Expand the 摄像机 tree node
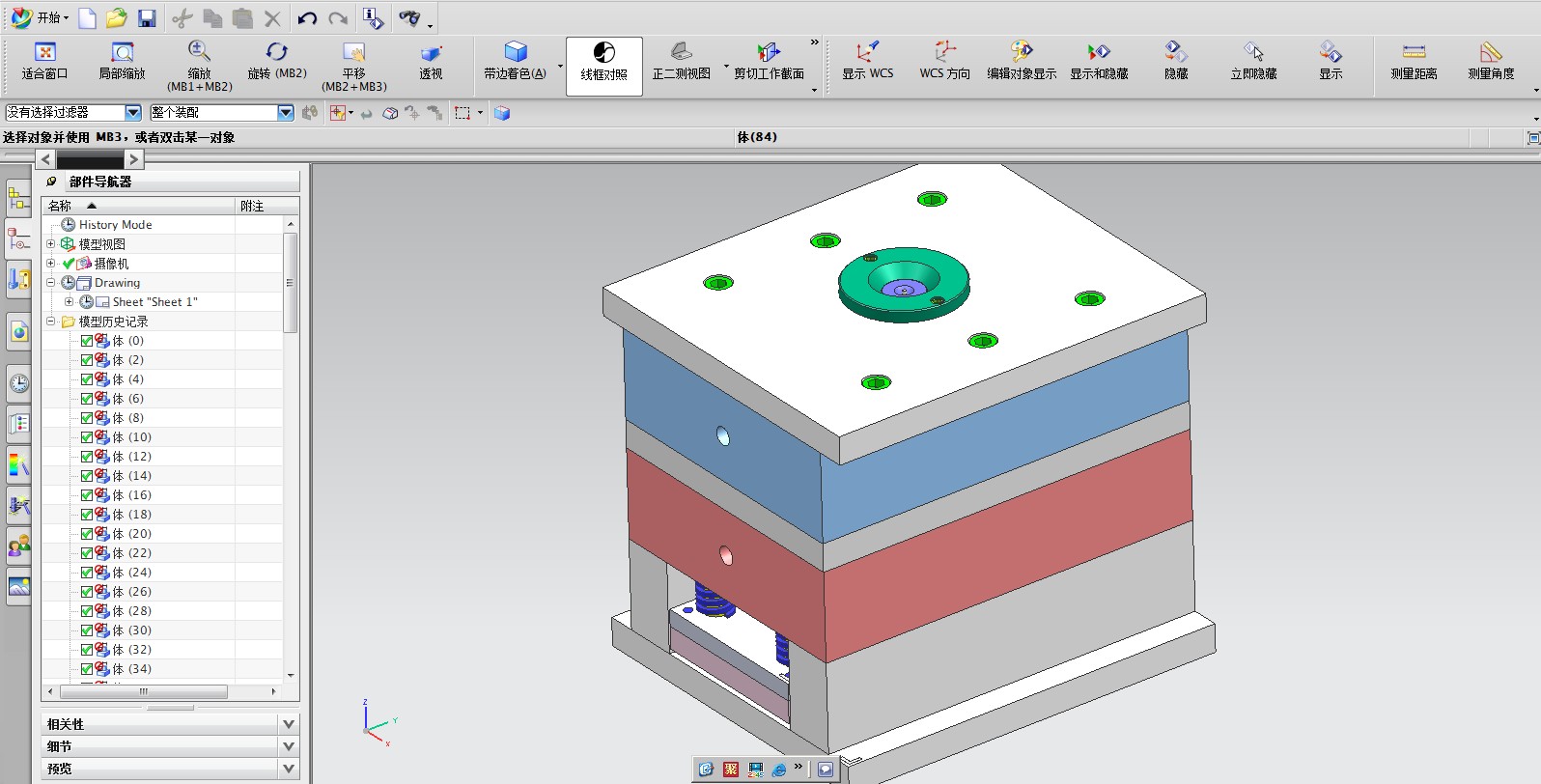The height and width of the screenshot is (784, 1541). (51, 264)
